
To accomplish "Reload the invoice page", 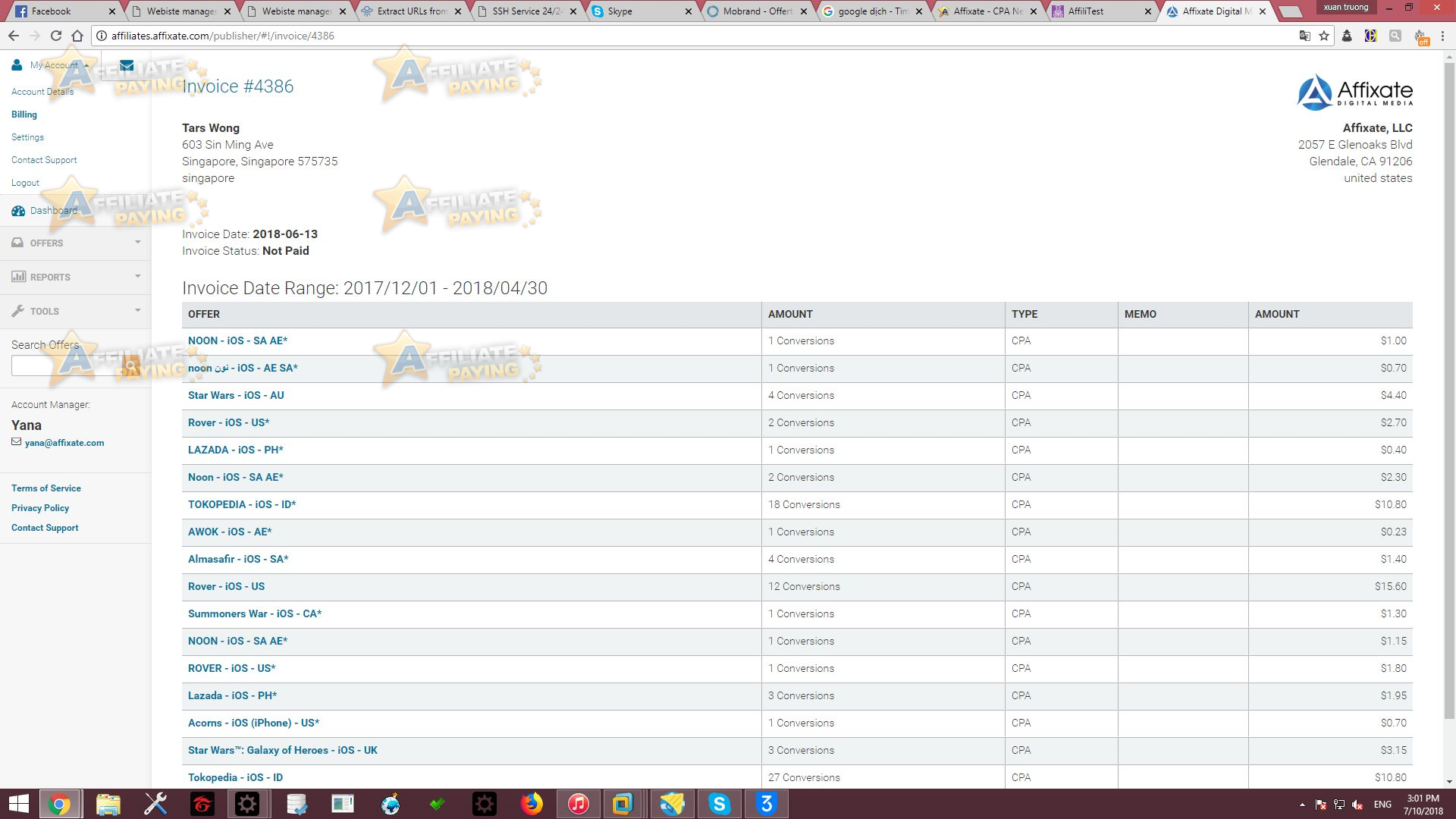I will (56, 36).
